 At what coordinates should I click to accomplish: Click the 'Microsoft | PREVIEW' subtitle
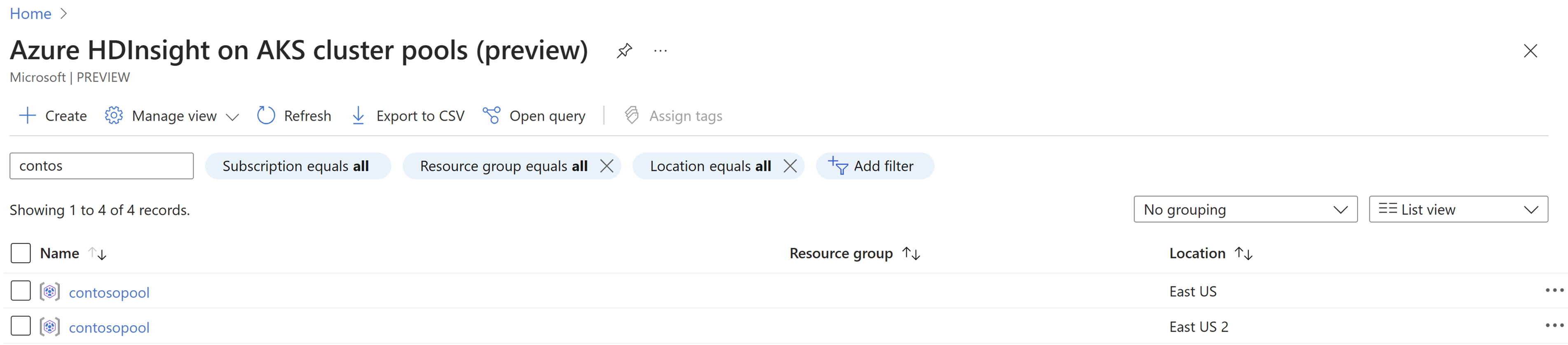70,77
